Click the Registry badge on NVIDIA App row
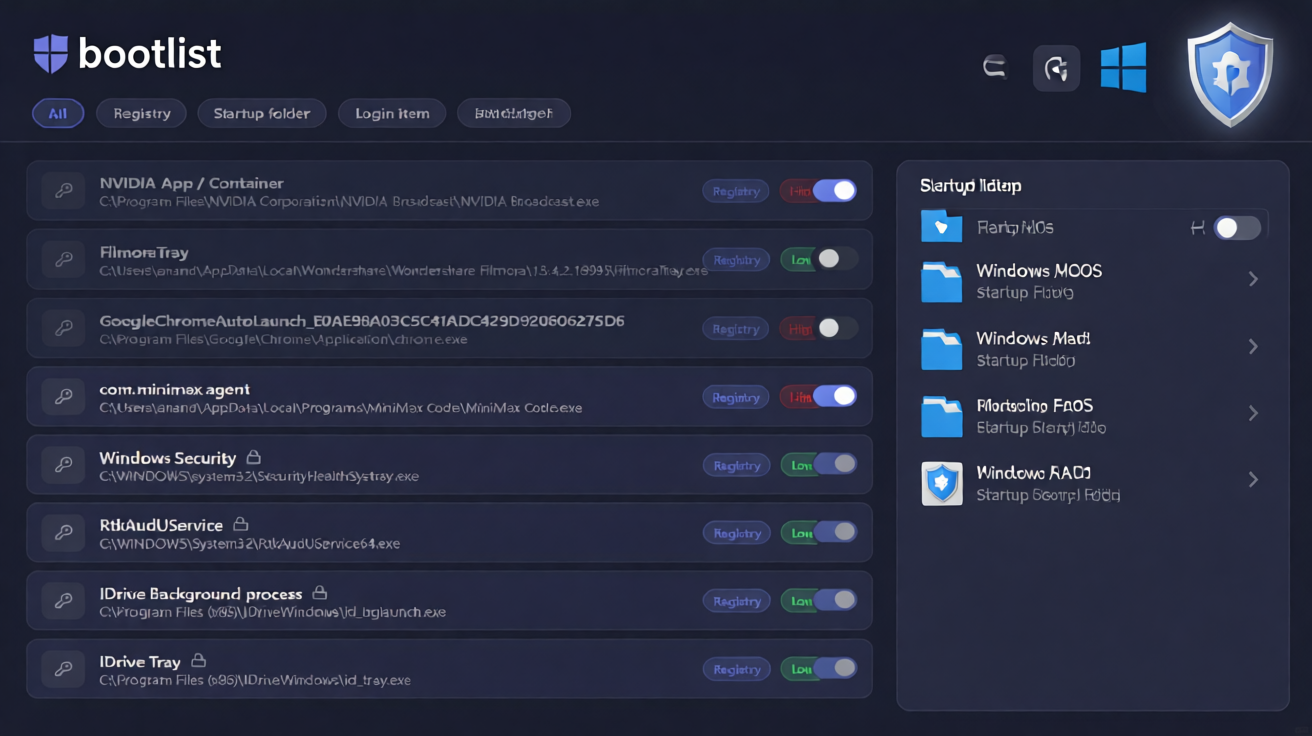Viewport: 1312px width, 736px height. point(736,191)
